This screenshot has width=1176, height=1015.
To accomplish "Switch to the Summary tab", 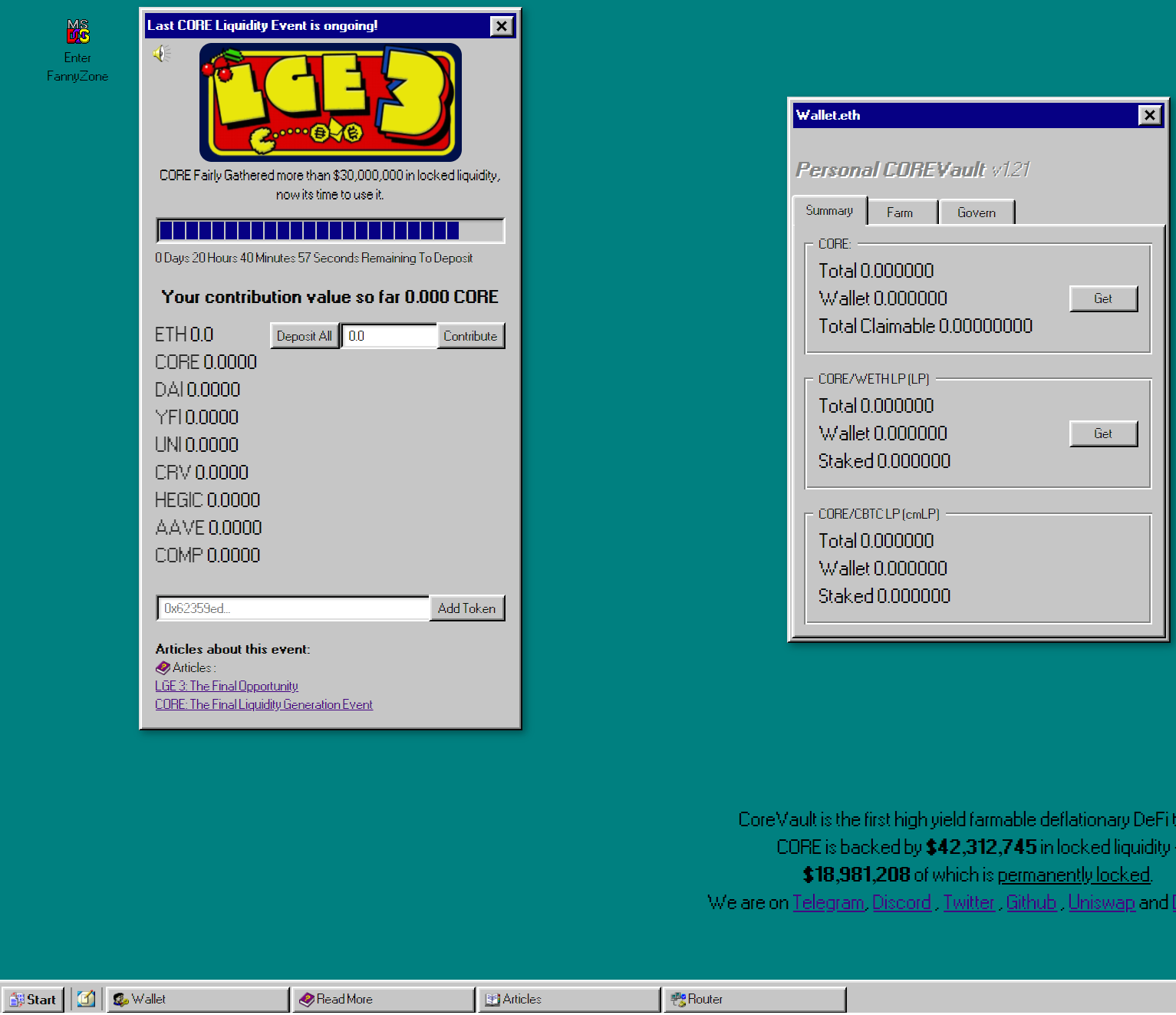I will click(x=829, y=211).
